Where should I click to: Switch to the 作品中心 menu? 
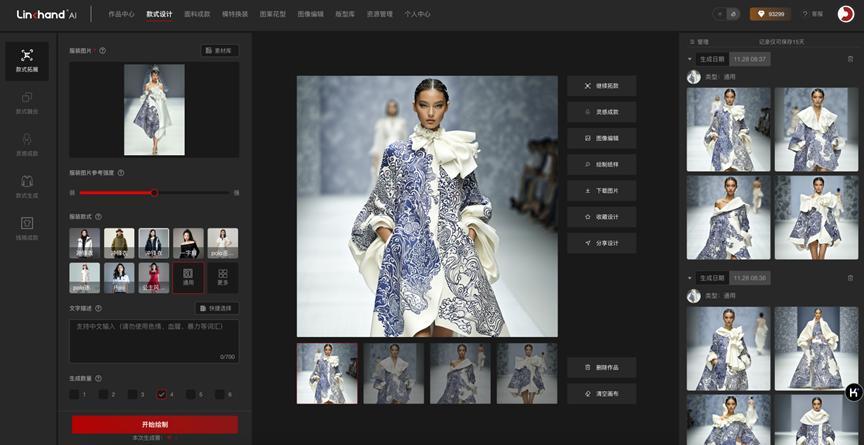click(x=121, y=14)
